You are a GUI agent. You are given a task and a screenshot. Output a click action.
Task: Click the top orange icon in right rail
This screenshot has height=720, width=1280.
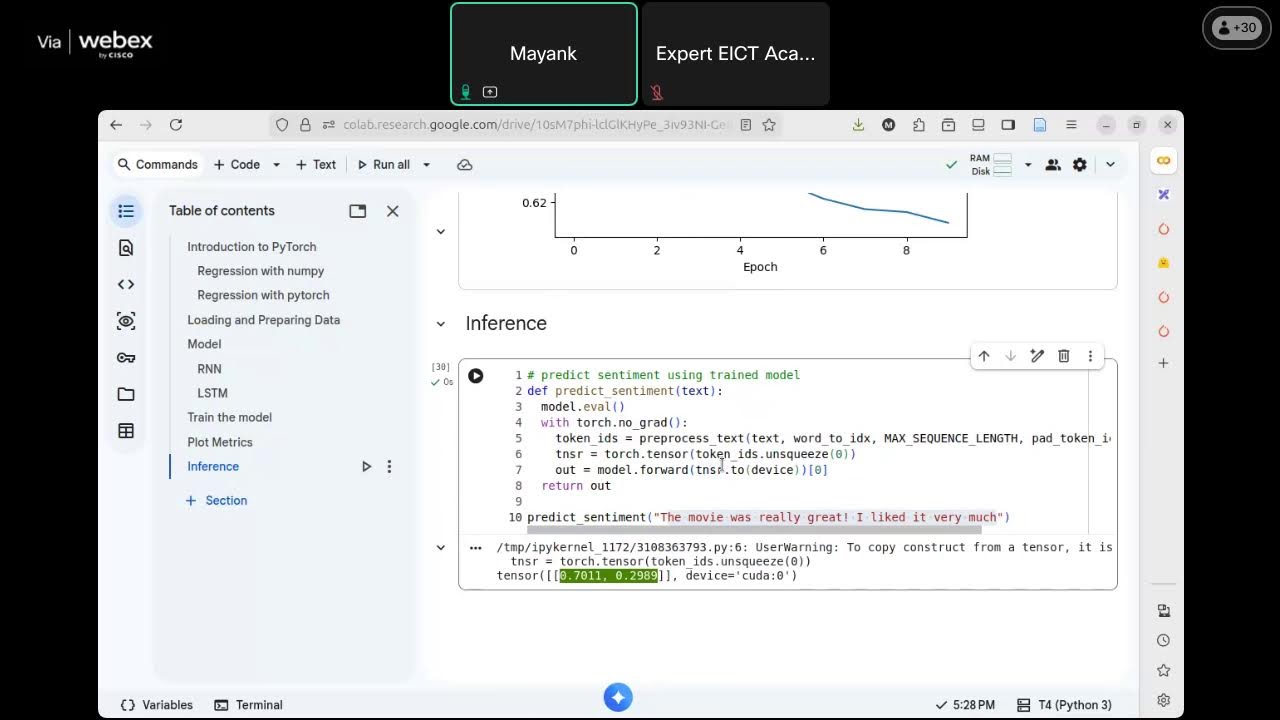pyautogui.click(x=1163, y=161)
